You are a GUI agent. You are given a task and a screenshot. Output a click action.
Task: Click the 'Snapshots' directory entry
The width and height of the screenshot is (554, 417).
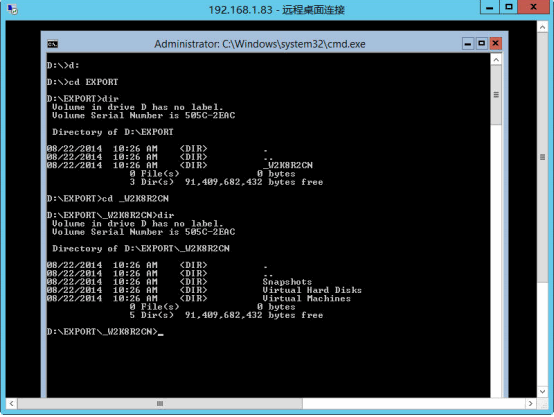pos(287,282)
